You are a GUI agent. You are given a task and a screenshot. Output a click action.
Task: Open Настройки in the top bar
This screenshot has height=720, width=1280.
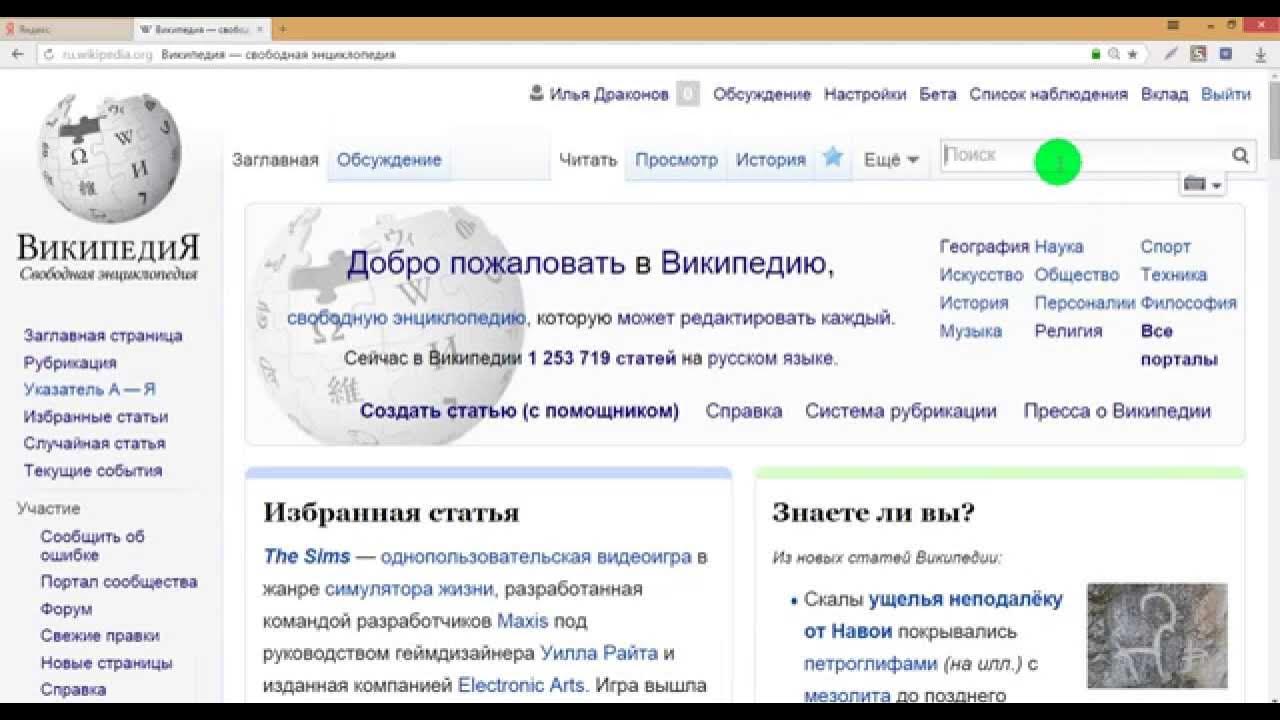click(865, 94)
